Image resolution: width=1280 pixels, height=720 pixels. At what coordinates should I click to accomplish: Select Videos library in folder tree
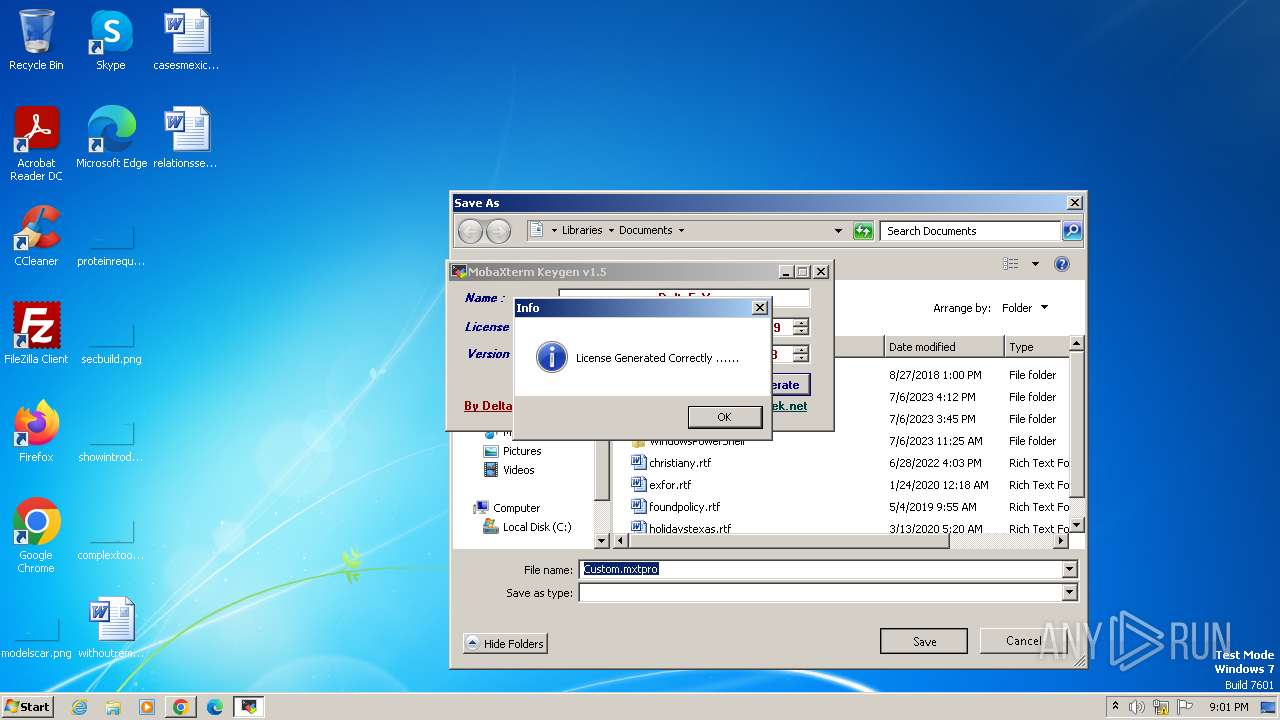509,470
